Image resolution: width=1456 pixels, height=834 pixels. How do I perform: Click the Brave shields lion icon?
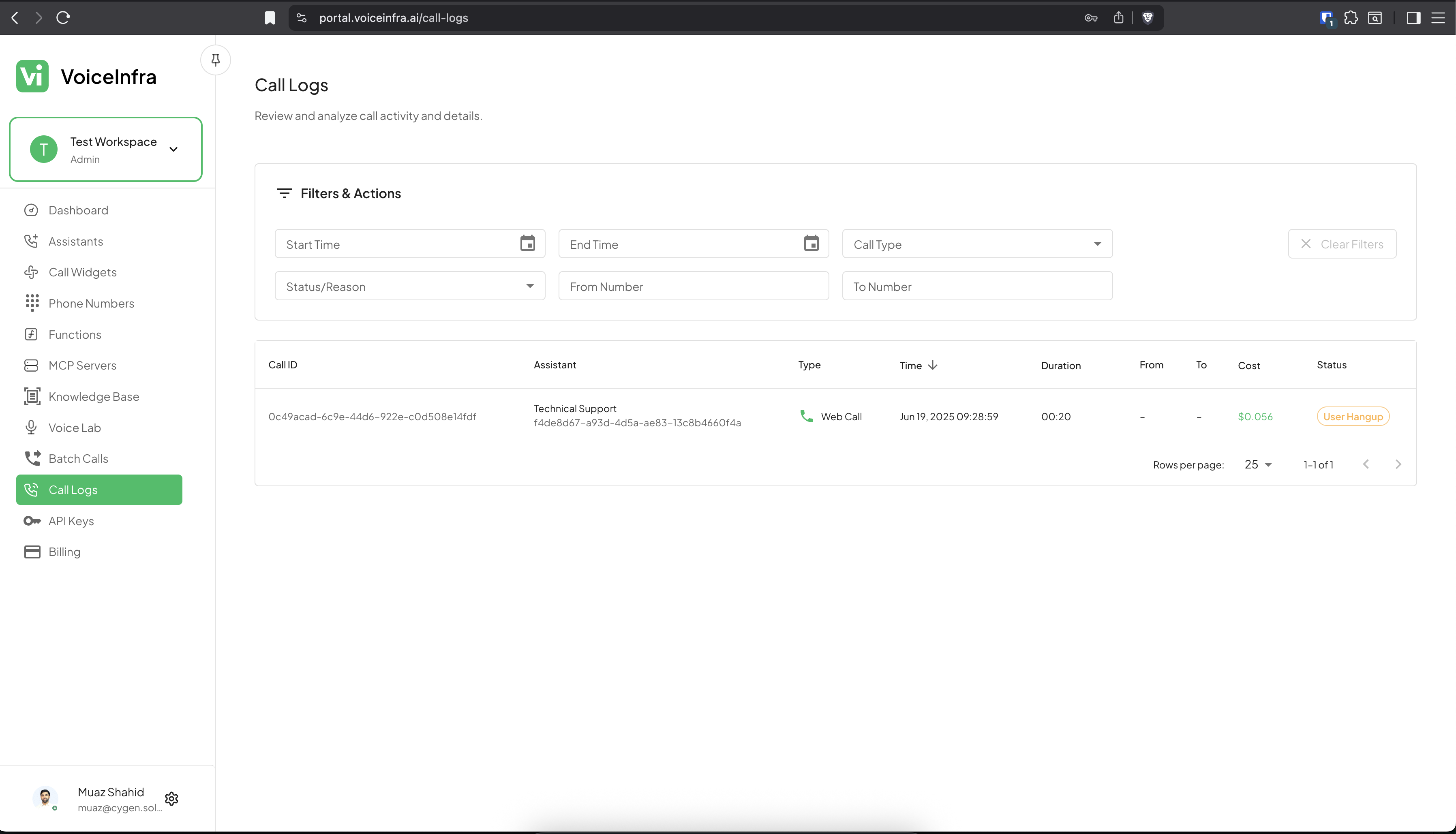click(1147, 18)
